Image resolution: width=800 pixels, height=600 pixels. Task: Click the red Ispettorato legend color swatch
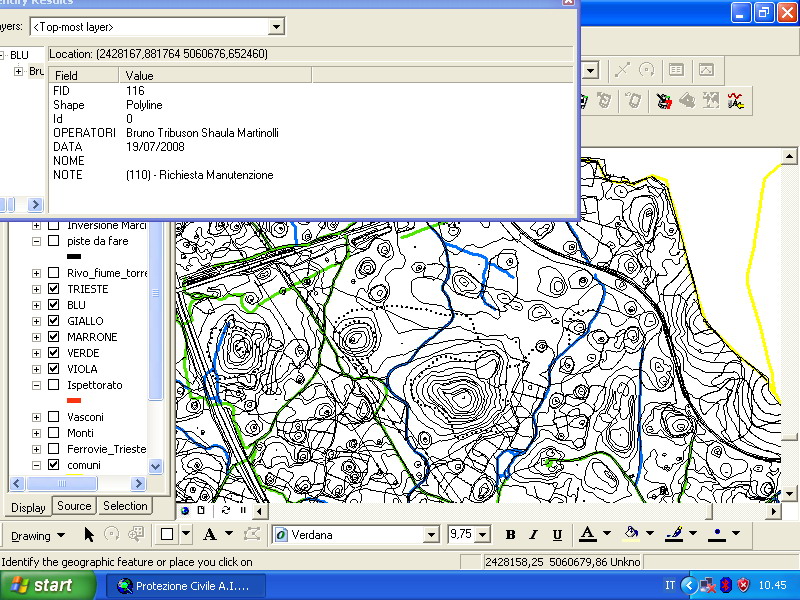(73, 400)
